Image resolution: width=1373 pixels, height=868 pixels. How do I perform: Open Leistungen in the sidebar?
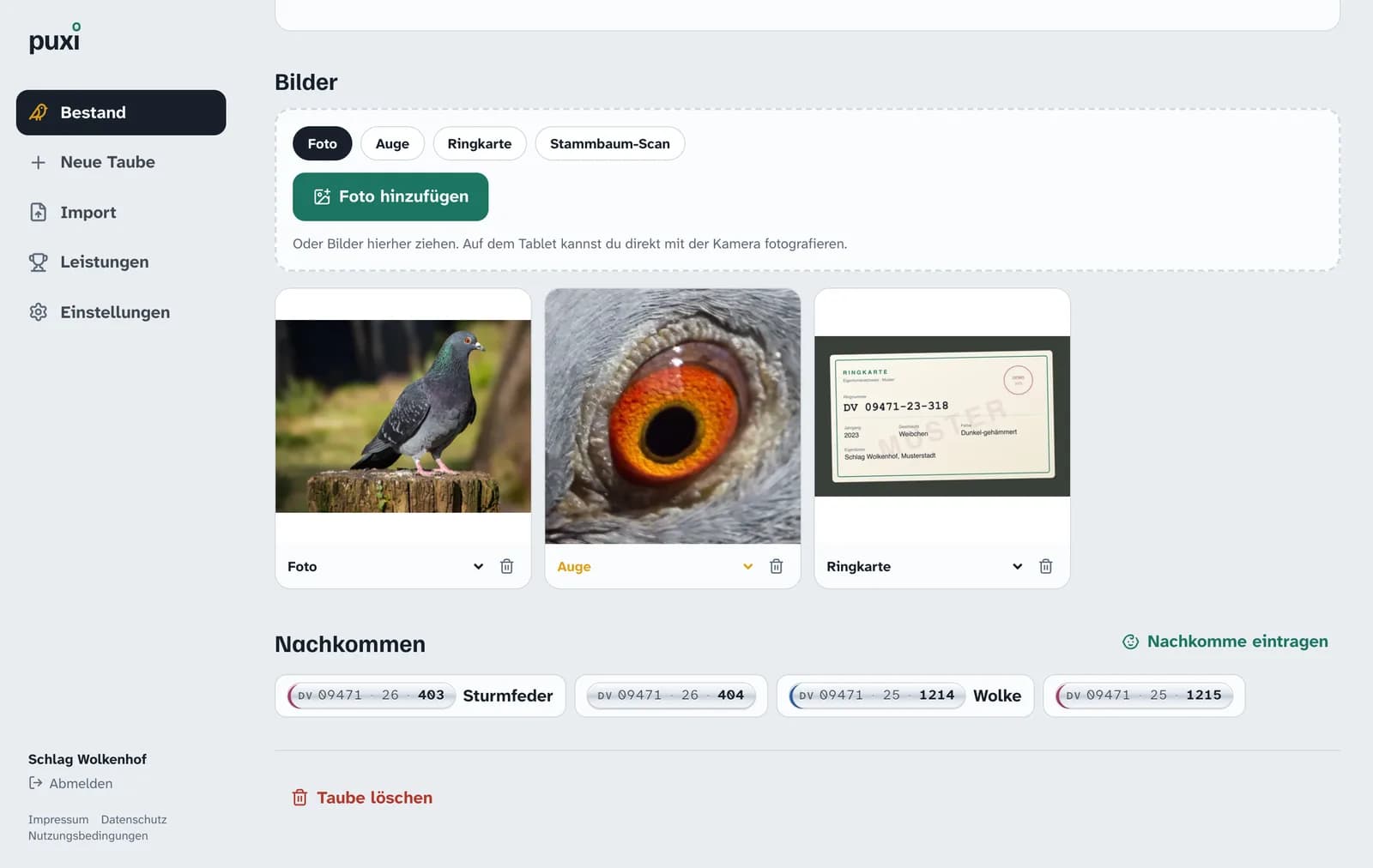(x=121, y=262)
